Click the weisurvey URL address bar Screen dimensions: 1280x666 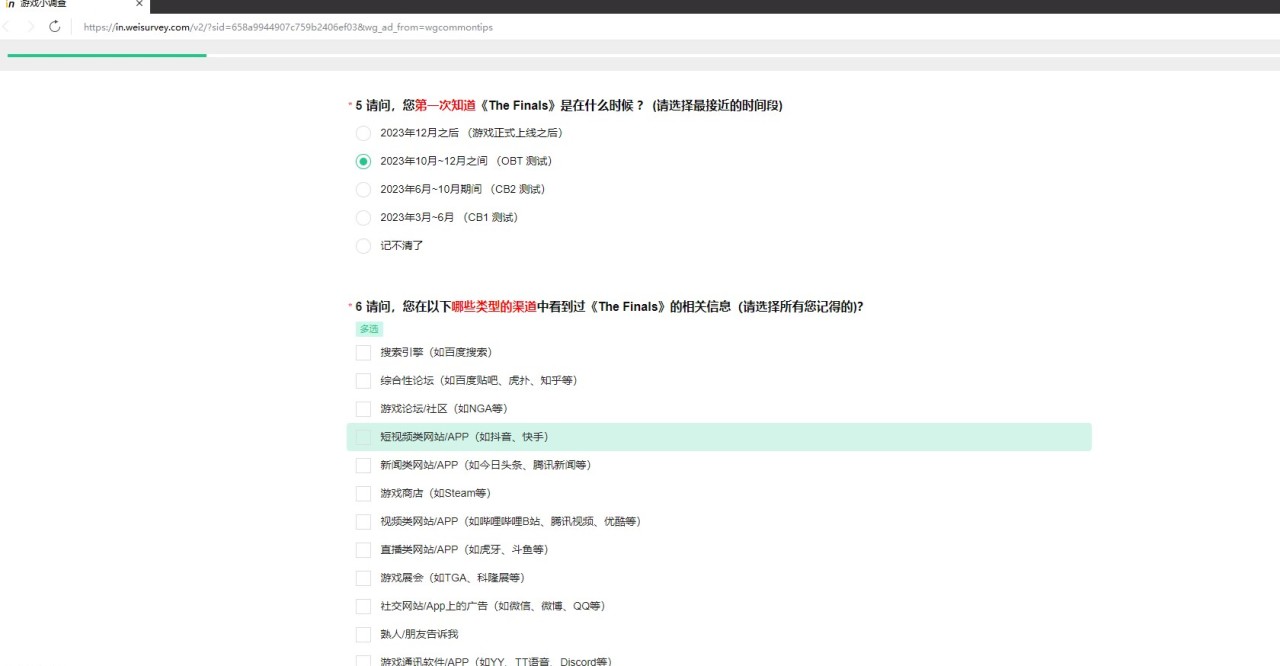(288, 27)
